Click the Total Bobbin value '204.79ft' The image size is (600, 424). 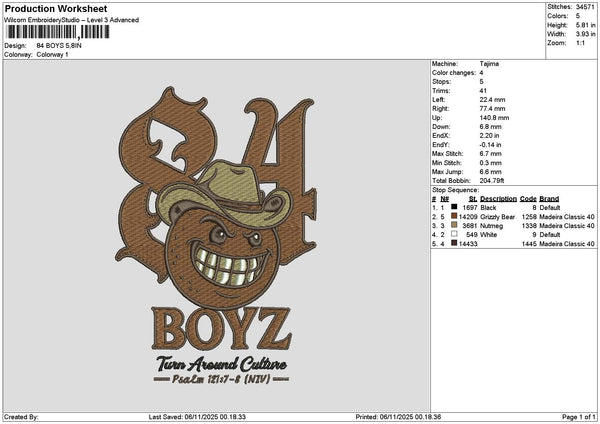[x=492, y=181]
